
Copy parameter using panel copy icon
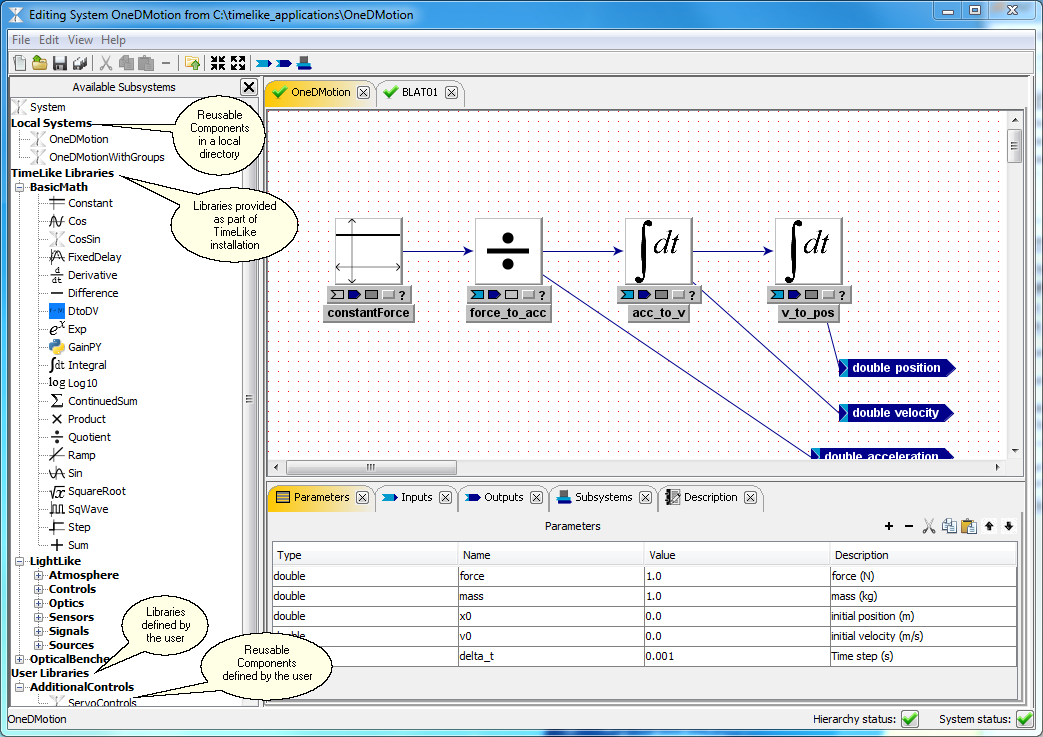(x=949, y=526)
